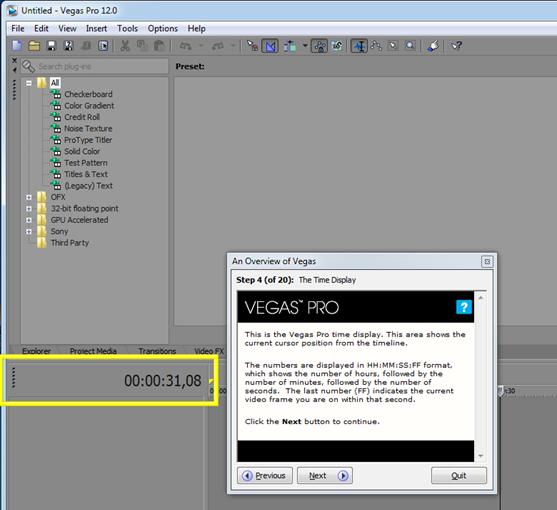Open the Insert menu
Viewport: 557px width, 510px height.
click(x=96, y=28)
